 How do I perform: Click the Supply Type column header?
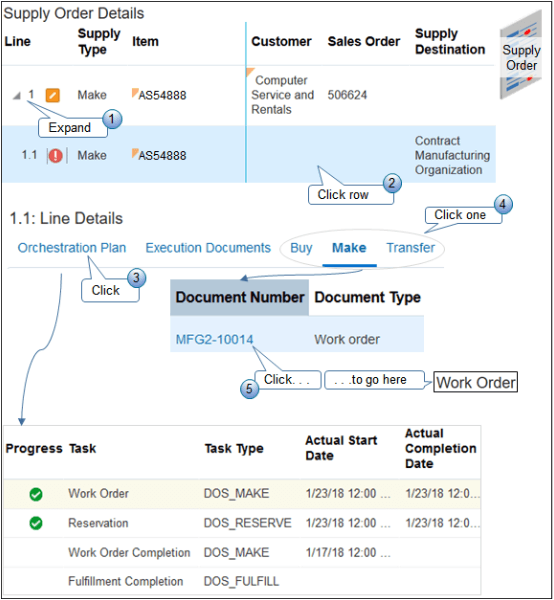[x=99, y=41]
